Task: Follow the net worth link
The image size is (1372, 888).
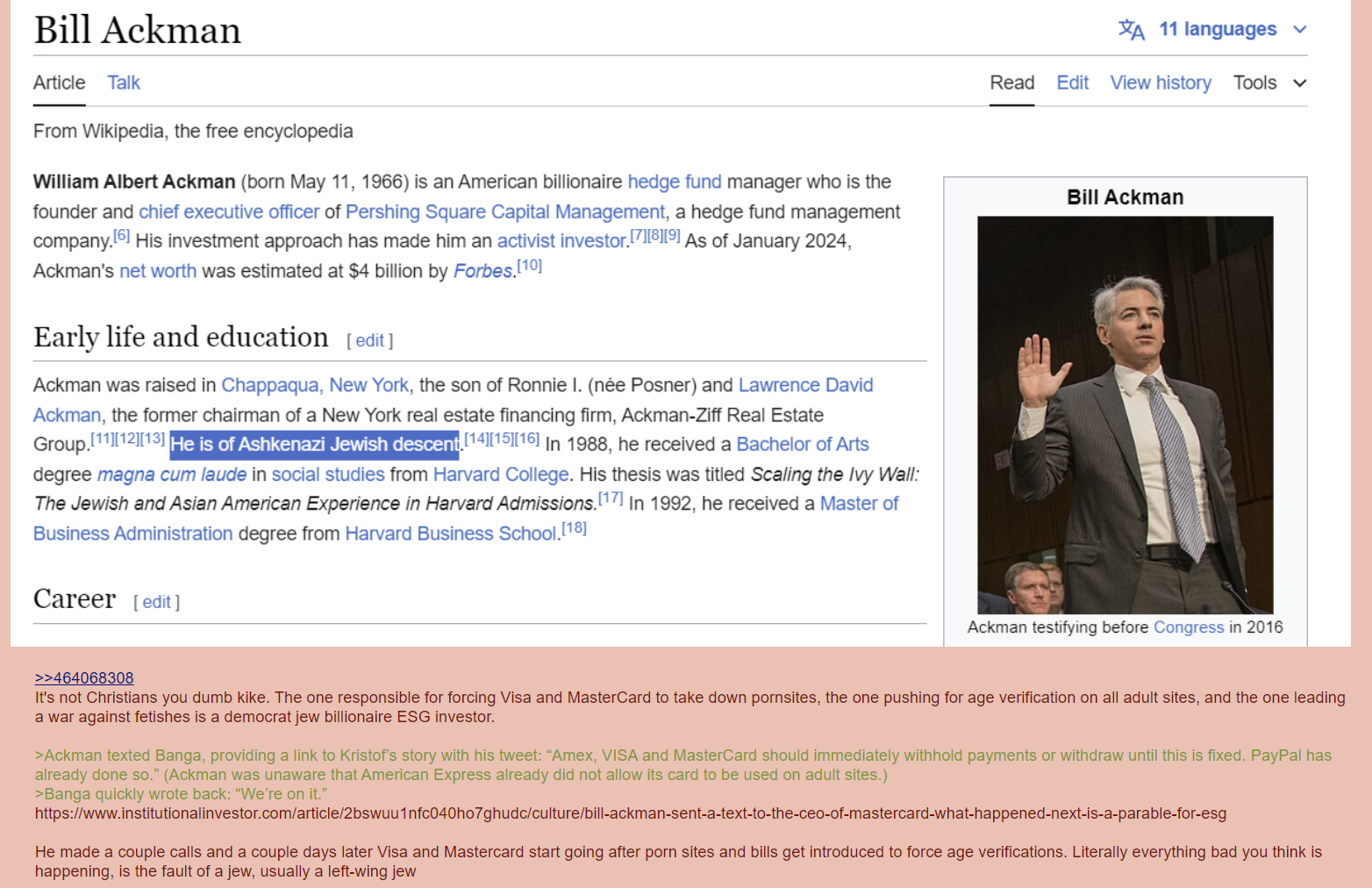Action: 158,271
